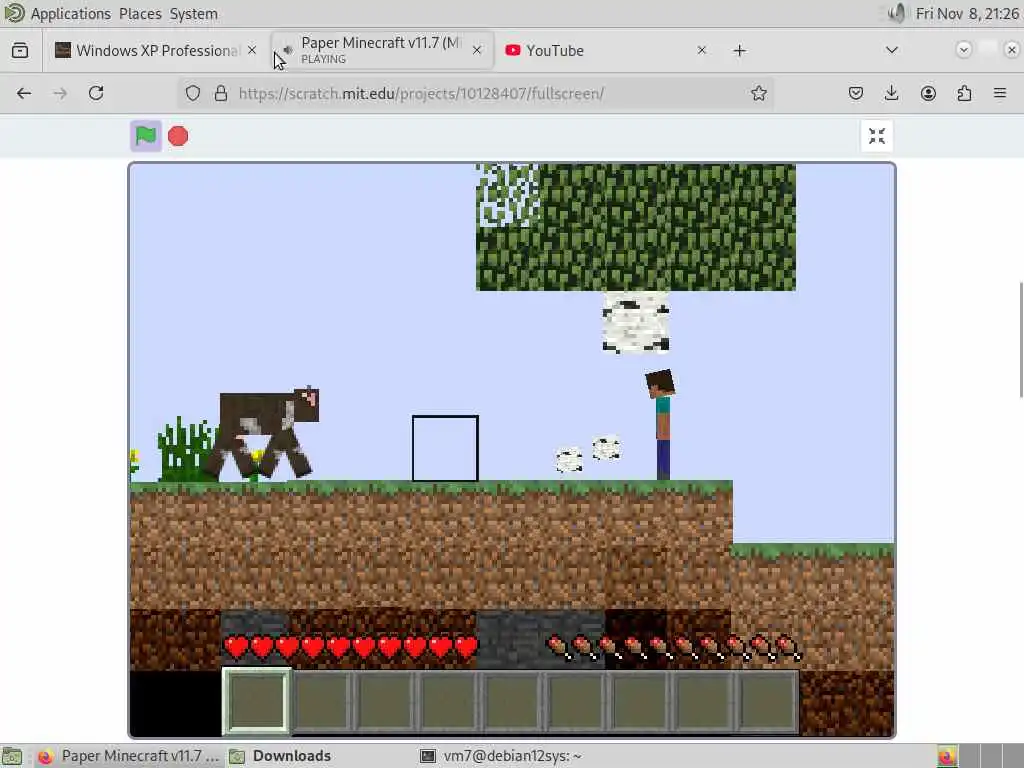Reload the current page
The width and height of the screenshot is (1024, 768).
pos(96,93)
